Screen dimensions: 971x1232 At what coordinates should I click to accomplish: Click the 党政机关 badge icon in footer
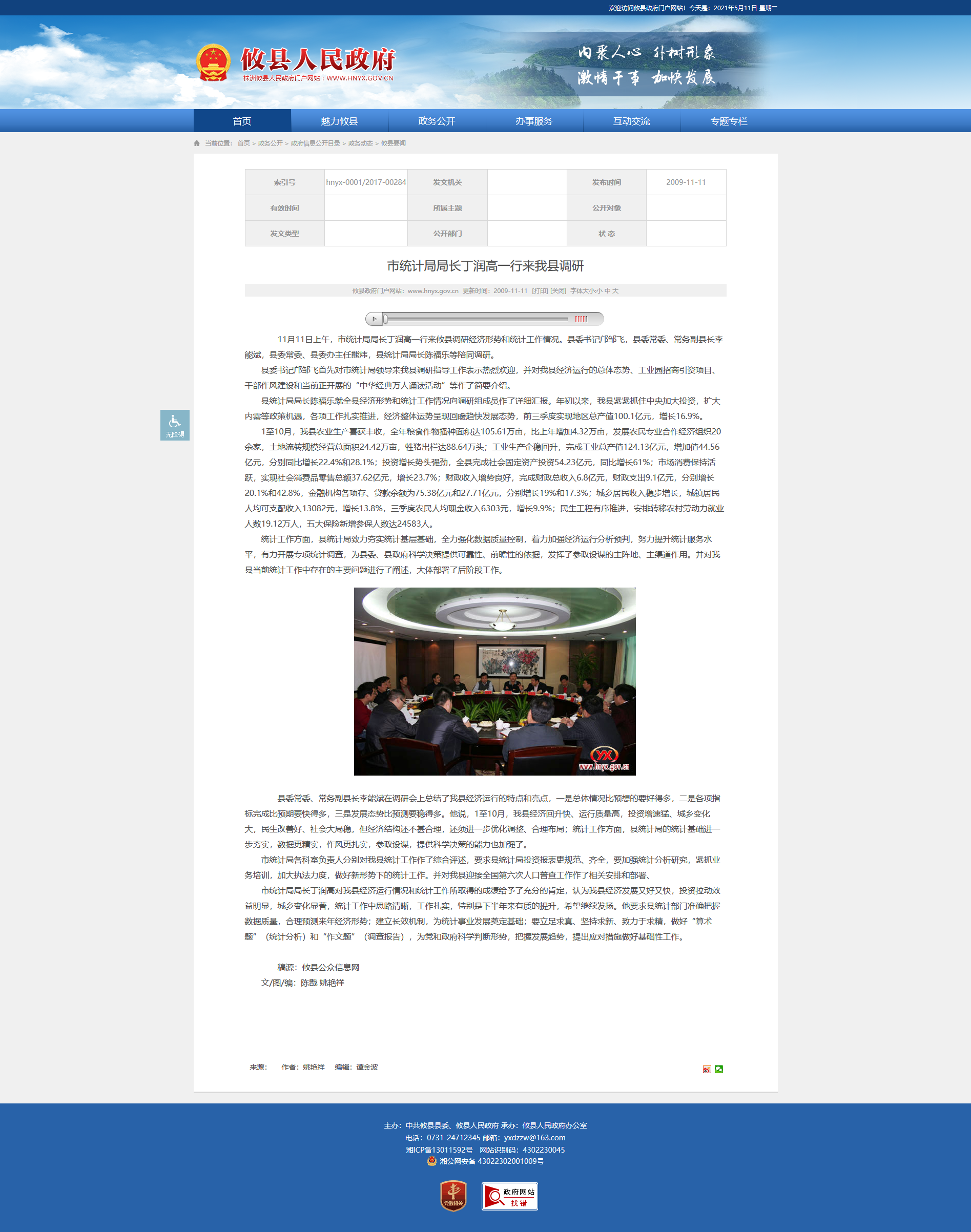(x=453, y=1196)
